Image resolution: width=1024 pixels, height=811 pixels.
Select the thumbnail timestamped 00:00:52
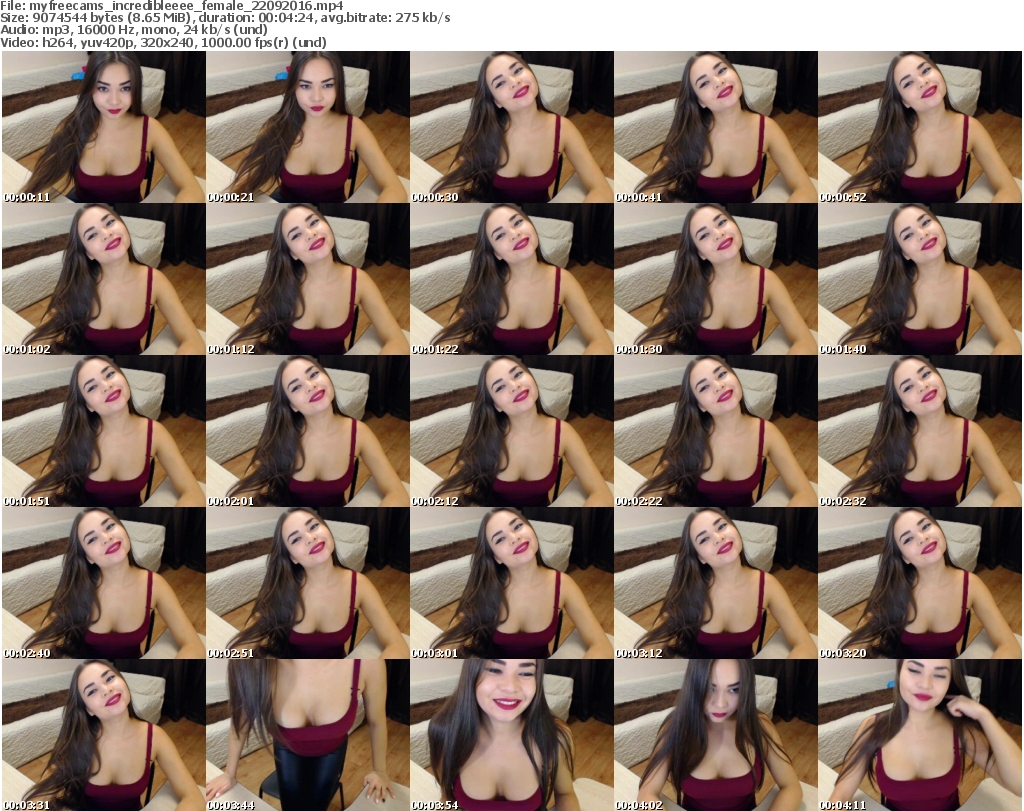click(x=920, y=127)
